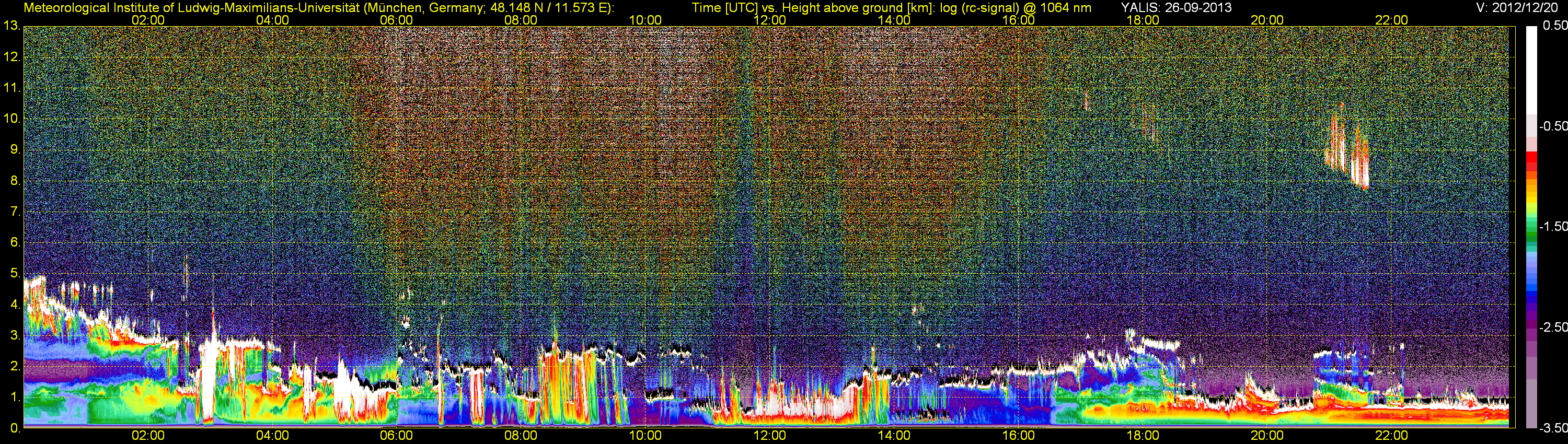Select the 08:00 label on the top time axis
Screen dimensions: 1568x444
click(x=521, y=20)
